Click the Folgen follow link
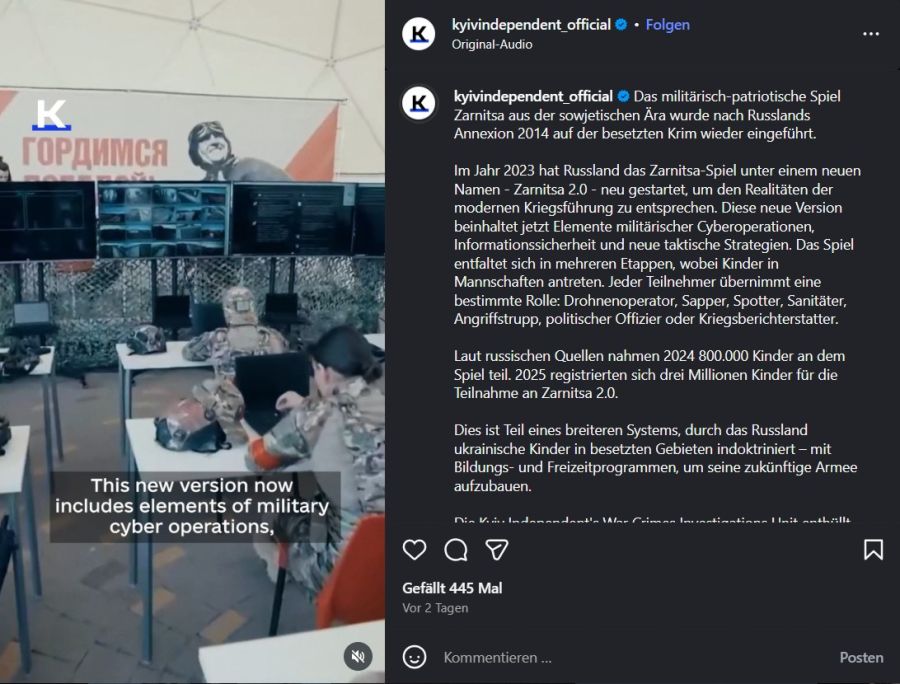Image resolution: width=900 pixels, height=684 pixels. (668, 25)
